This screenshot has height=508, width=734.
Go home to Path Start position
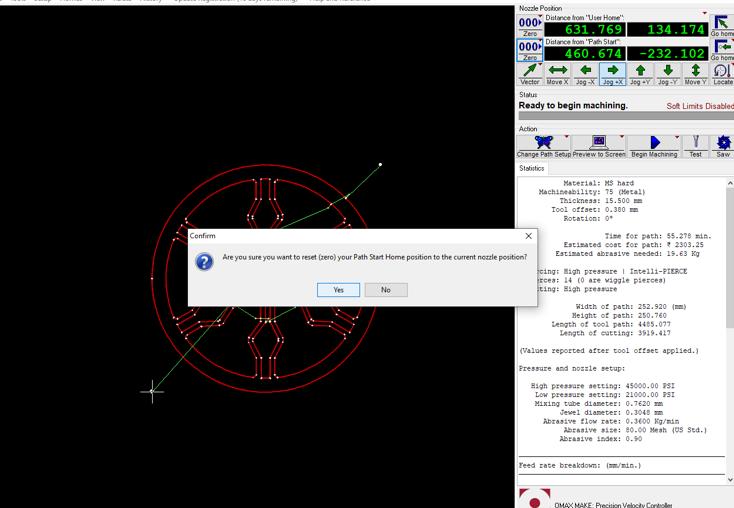tap(722, 50)
